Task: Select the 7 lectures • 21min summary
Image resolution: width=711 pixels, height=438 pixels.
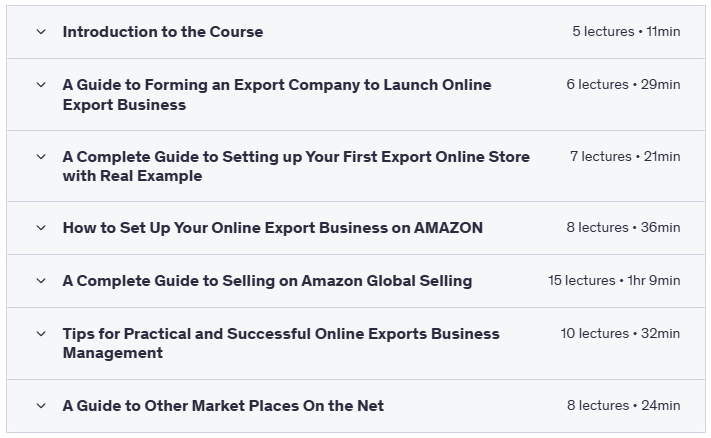Action: [x=625, y=157]
